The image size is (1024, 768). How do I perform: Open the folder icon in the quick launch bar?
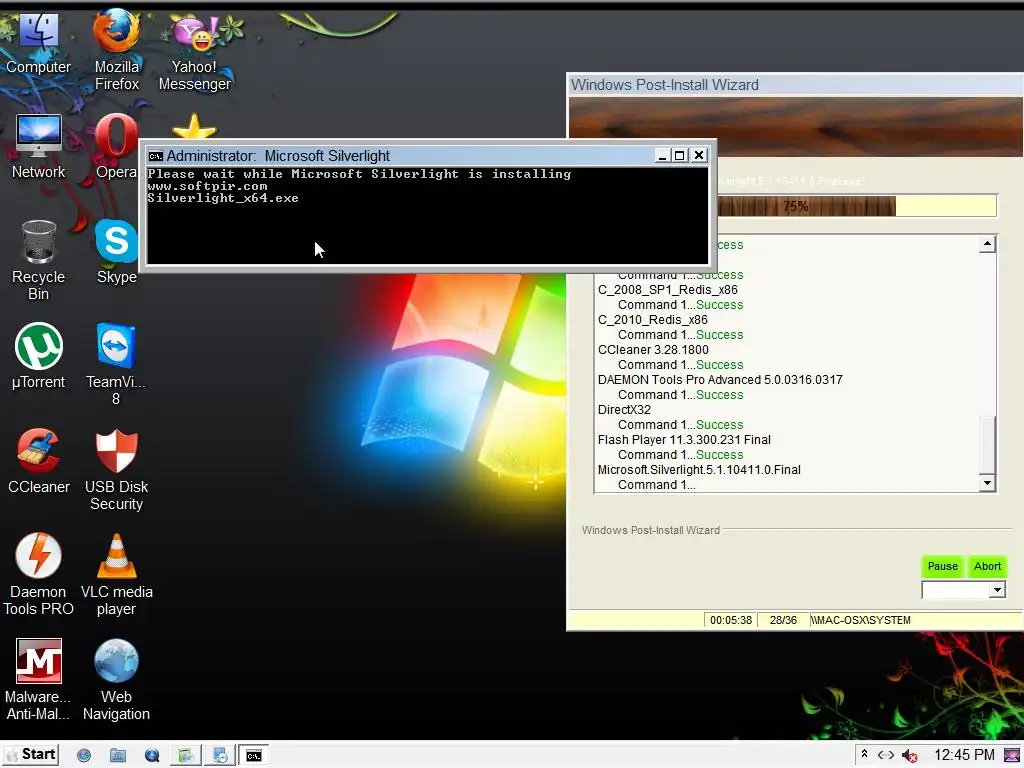pyautogui.click(x=118, y=756)
